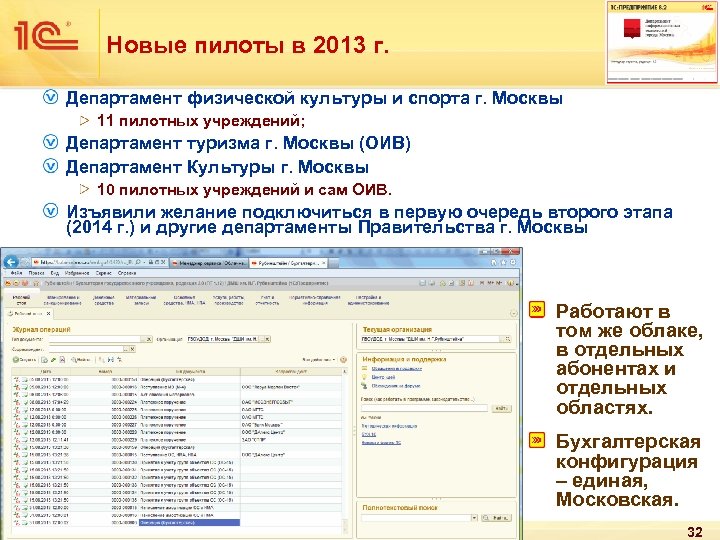720x540 pixels.
Task: Open the Сервис menu in browser
Action: coord(104,273)
